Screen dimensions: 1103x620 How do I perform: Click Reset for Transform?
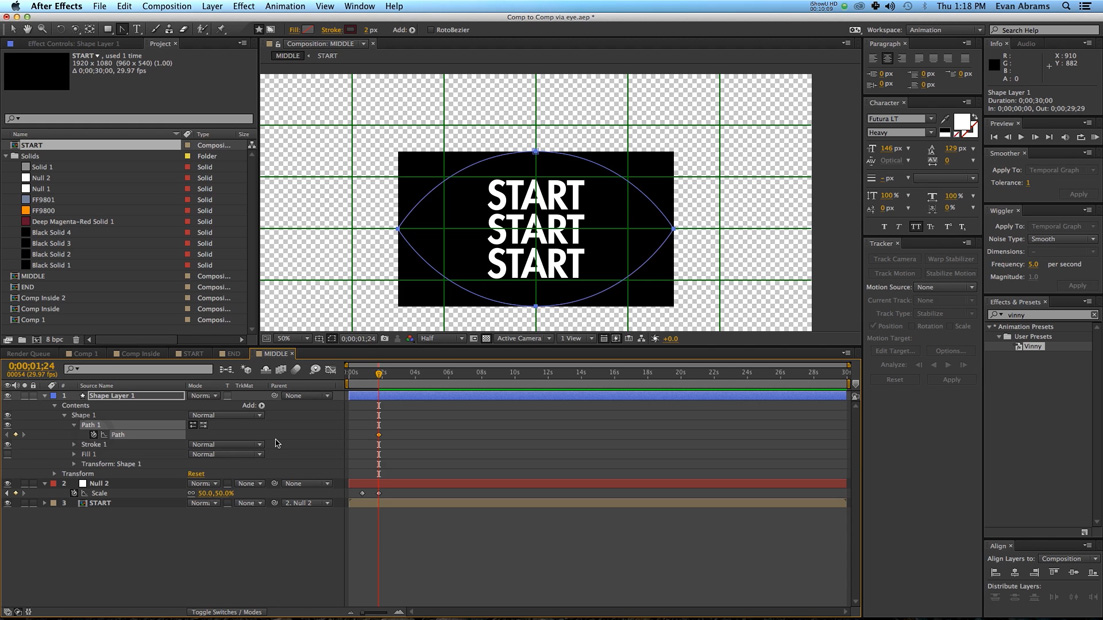coord(196,474)
